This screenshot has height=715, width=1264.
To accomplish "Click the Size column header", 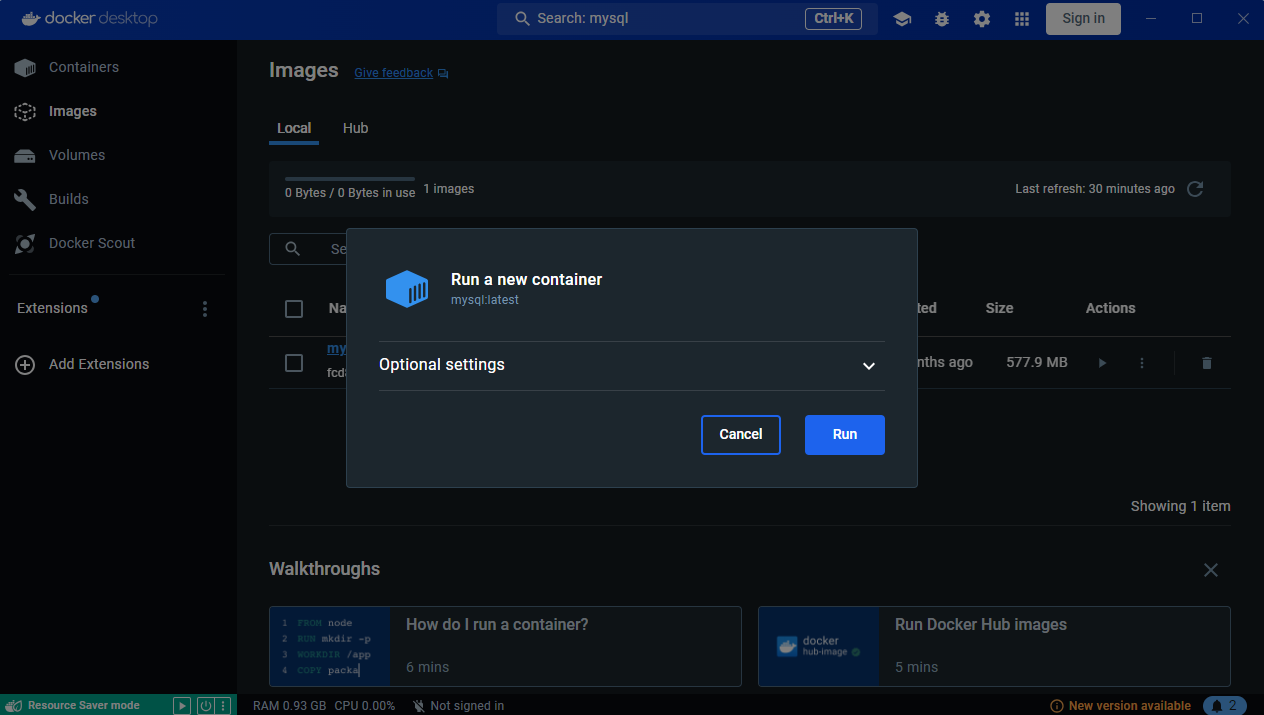I will [999, 308].
